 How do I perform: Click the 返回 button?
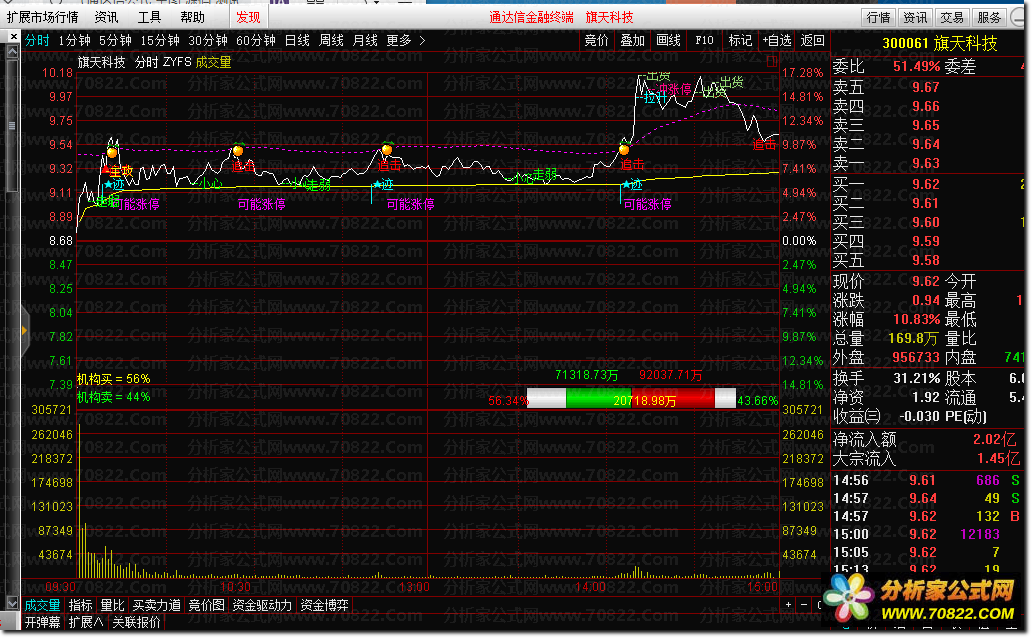point(812,41)
